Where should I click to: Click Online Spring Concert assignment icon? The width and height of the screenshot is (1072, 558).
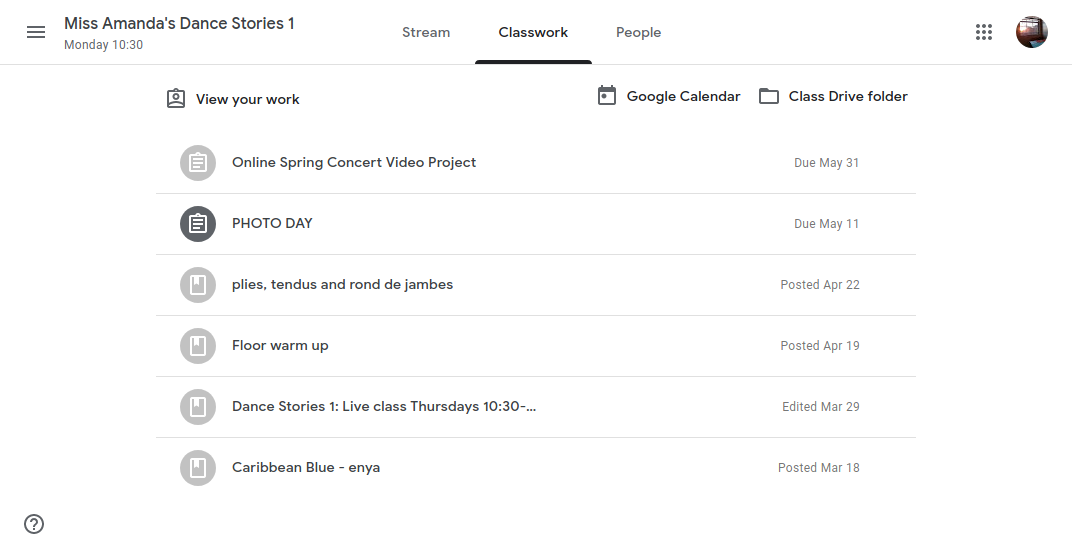[198, 163]
